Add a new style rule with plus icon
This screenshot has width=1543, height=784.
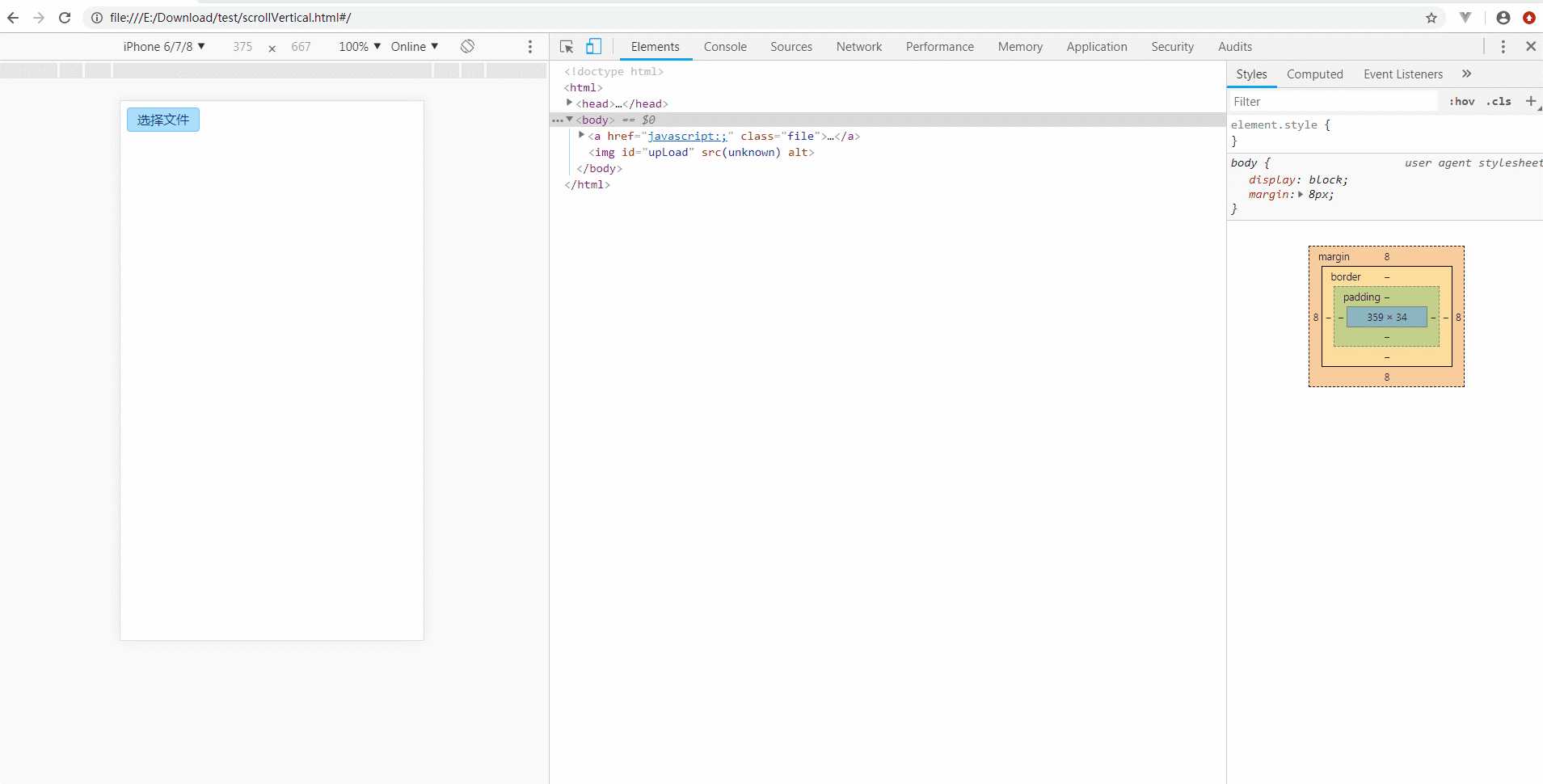(x=1530, y=101)
